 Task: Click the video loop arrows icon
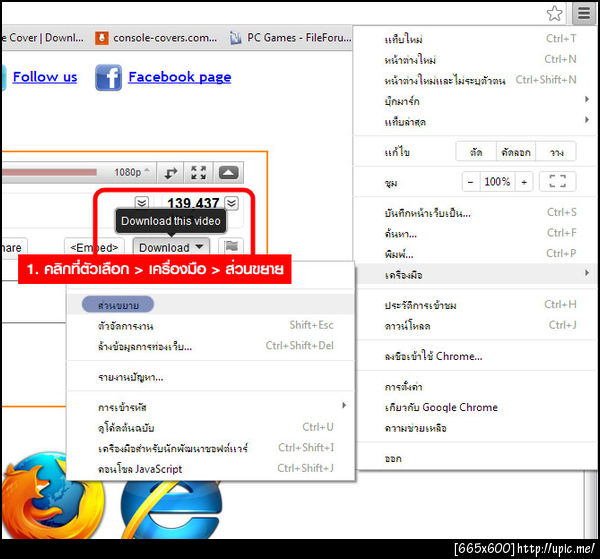171,173
